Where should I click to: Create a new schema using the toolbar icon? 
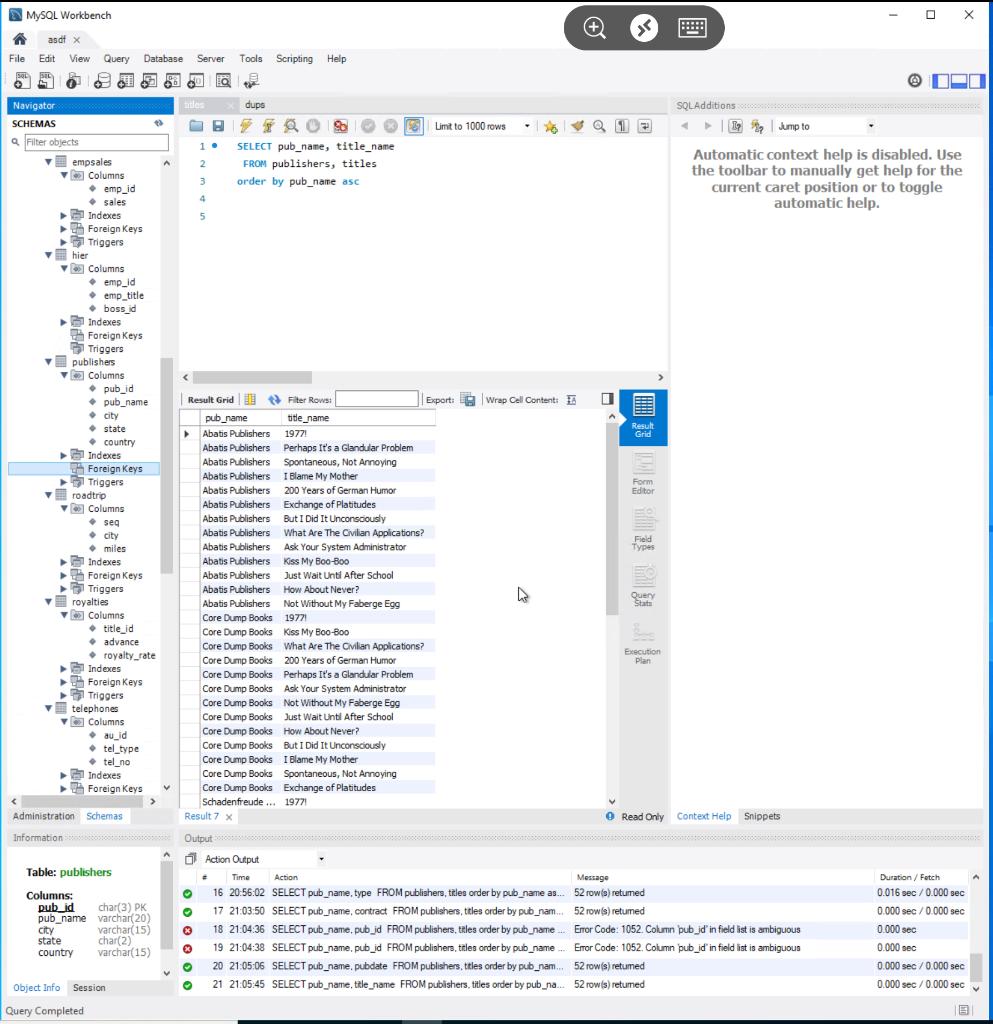point(101,82)
